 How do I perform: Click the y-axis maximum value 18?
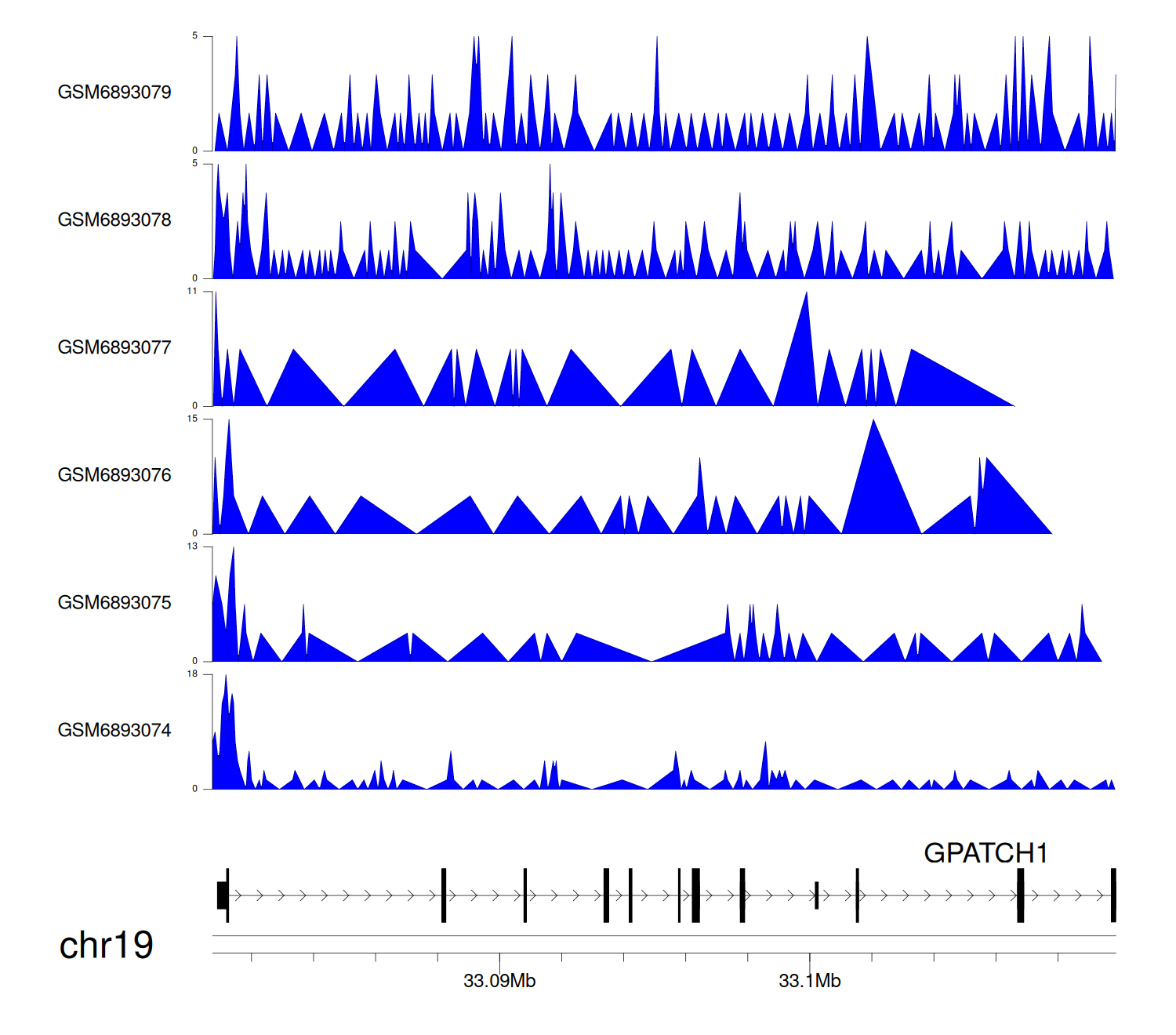pos(192,674)
